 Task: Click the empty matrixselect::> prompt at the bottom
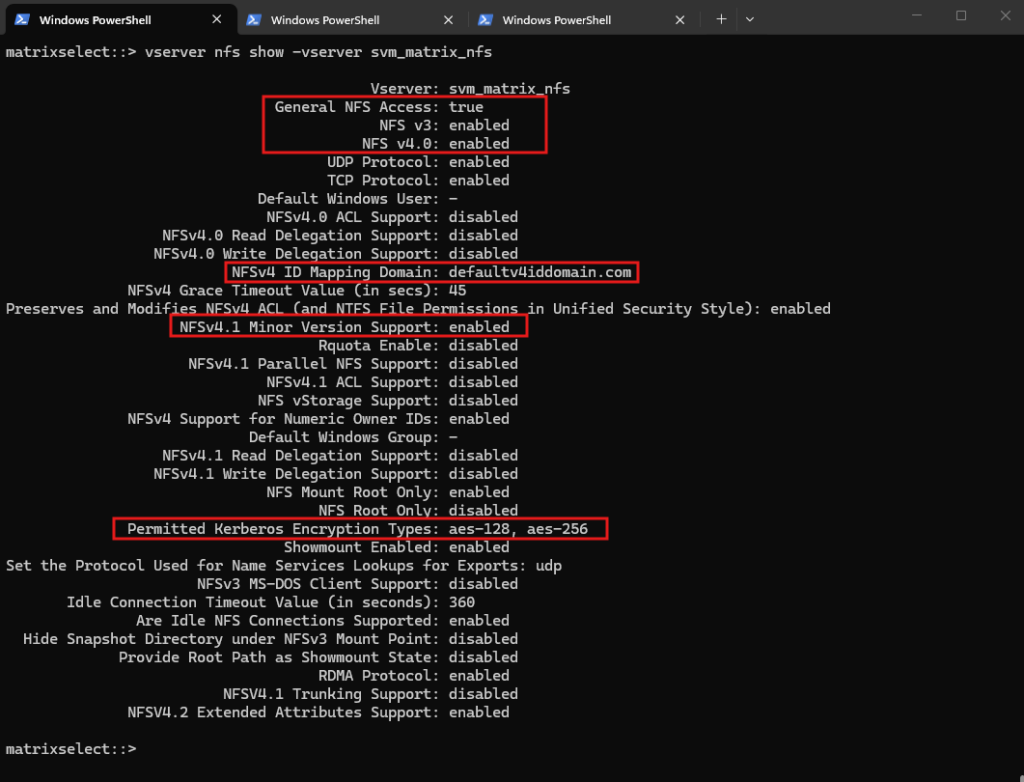pos(71,749)
